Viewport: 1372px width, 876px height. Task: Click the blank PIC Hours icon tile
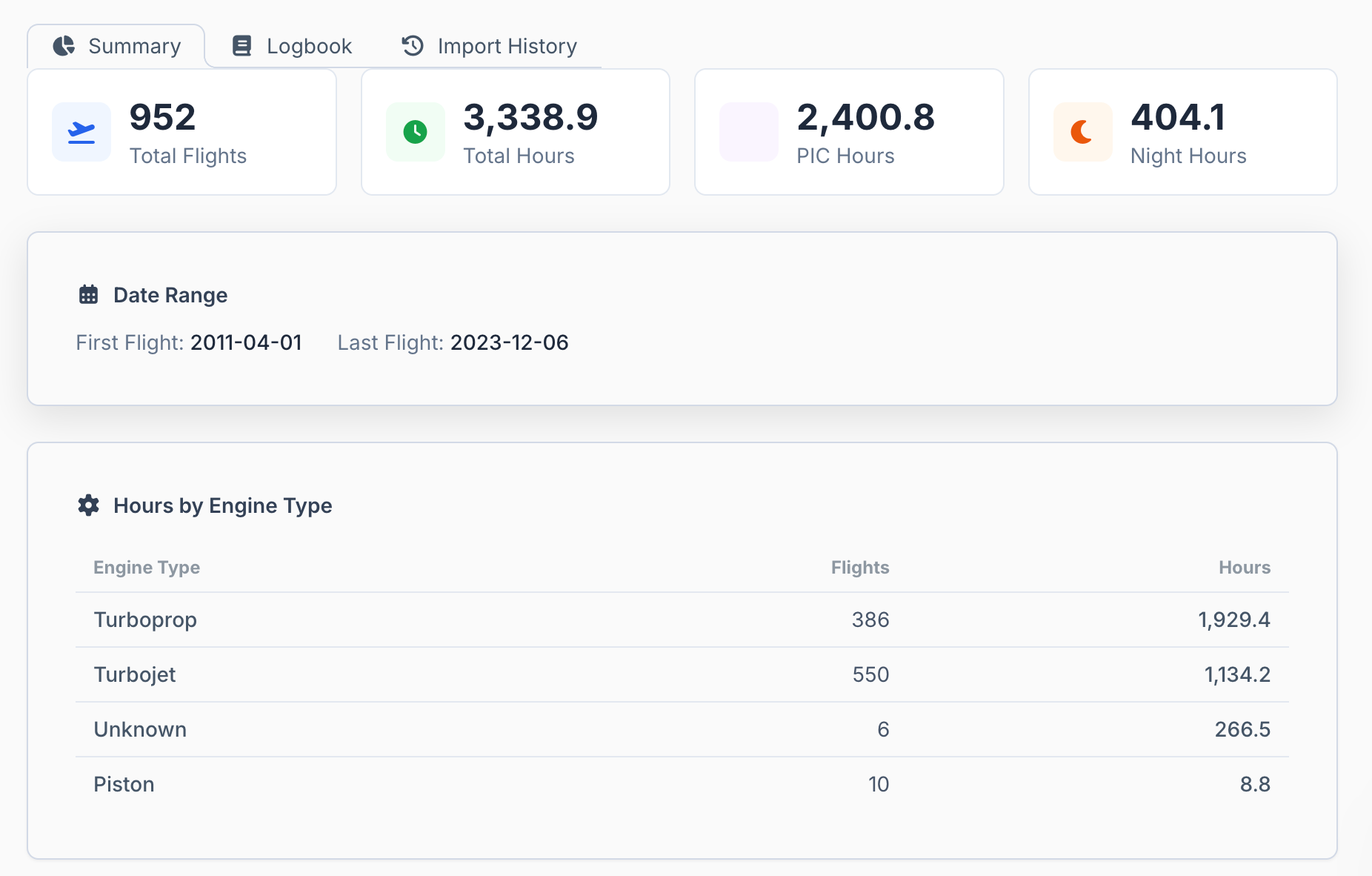click(749, 132)
